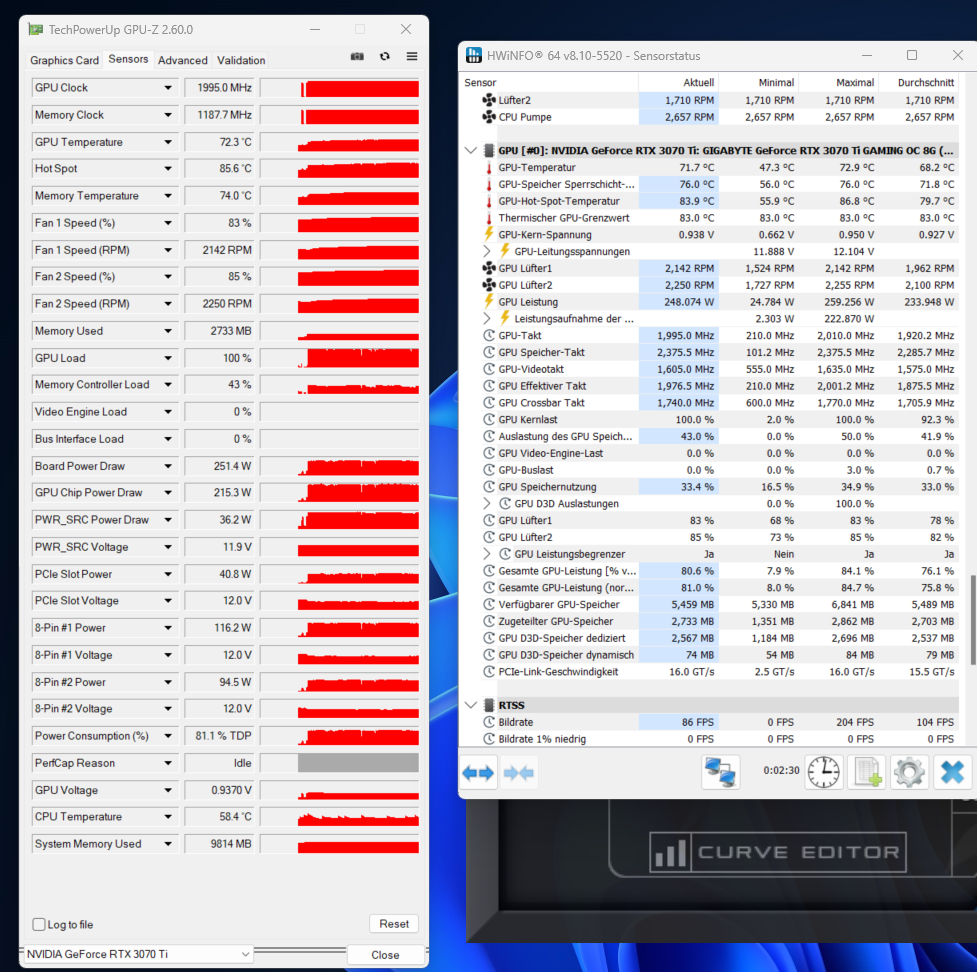The height and width of the screenshot is (972, 977).
Task: Open the Advanced tab
Action: pos(183,60)
